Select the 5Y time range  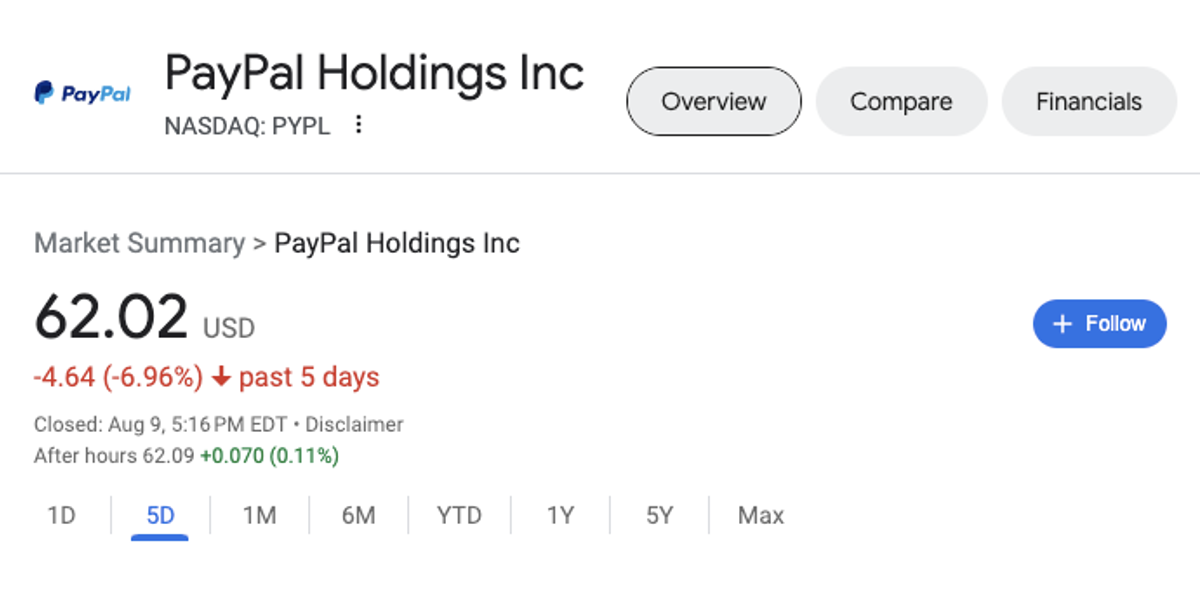659,516
